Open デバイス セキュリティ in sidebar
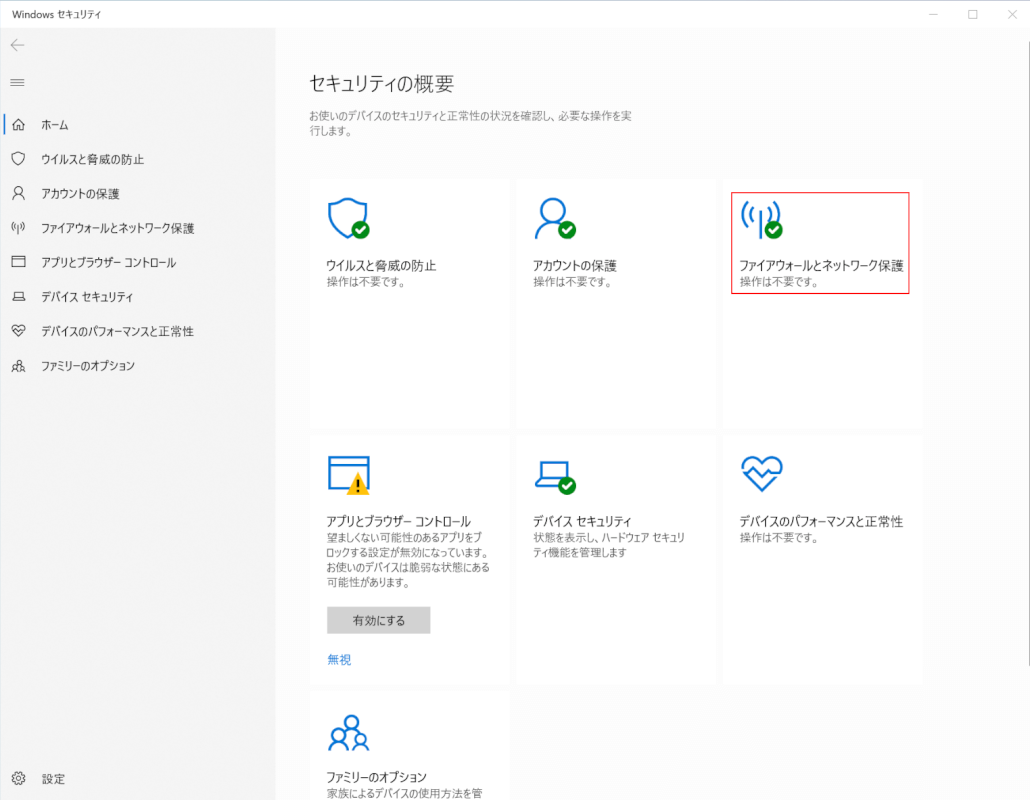 click(x=87, y=297)
